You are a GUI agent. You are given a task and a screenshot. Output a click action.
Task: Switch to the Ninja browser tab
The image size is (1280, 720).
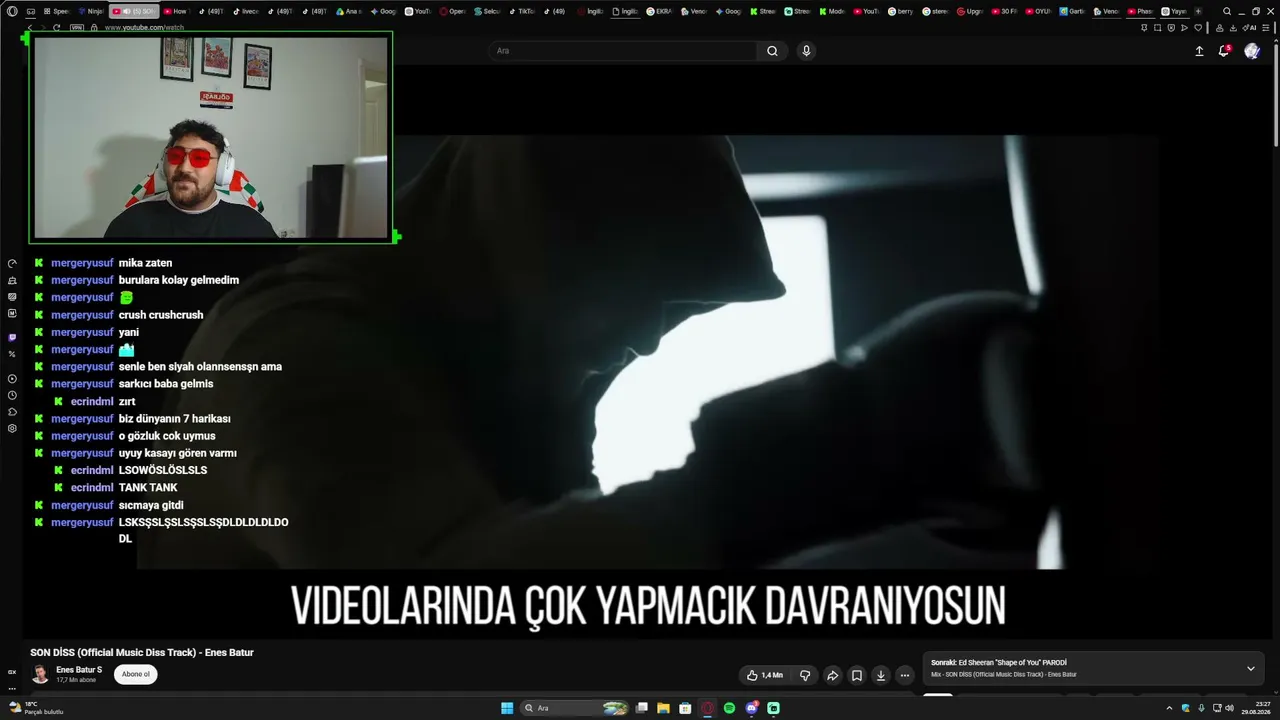coord(91,11)
